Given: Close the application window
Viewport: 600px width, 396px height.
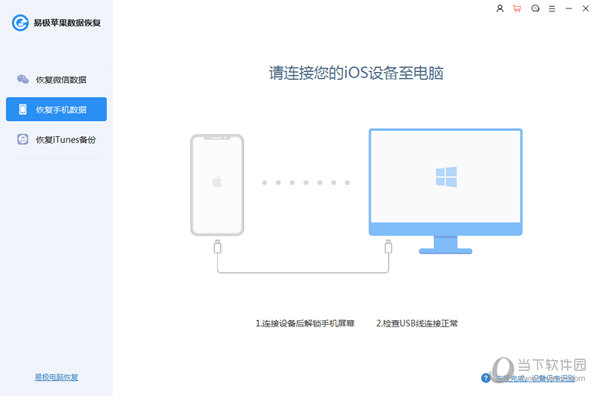Looking at the screenshot, I should click(585, 8).
